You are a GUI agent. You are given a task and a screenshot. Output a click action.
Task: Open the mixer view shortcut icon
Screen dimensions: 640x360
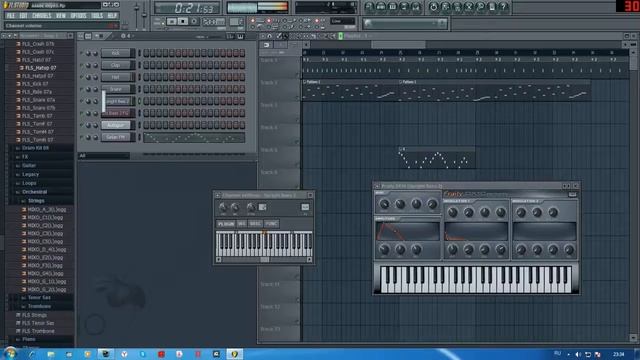pos(416,7)
